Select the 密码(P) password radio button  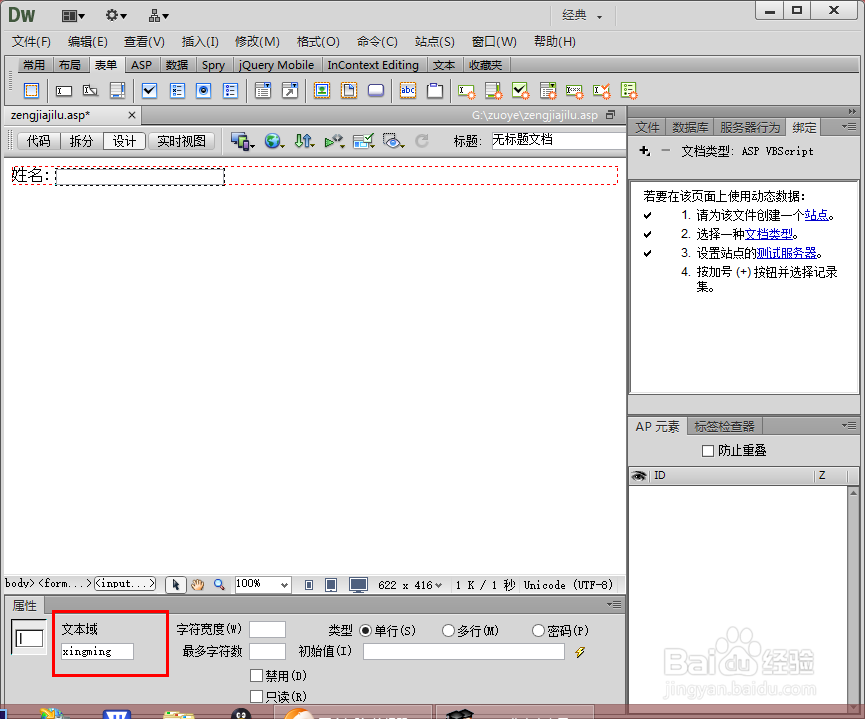click(538, 631)
